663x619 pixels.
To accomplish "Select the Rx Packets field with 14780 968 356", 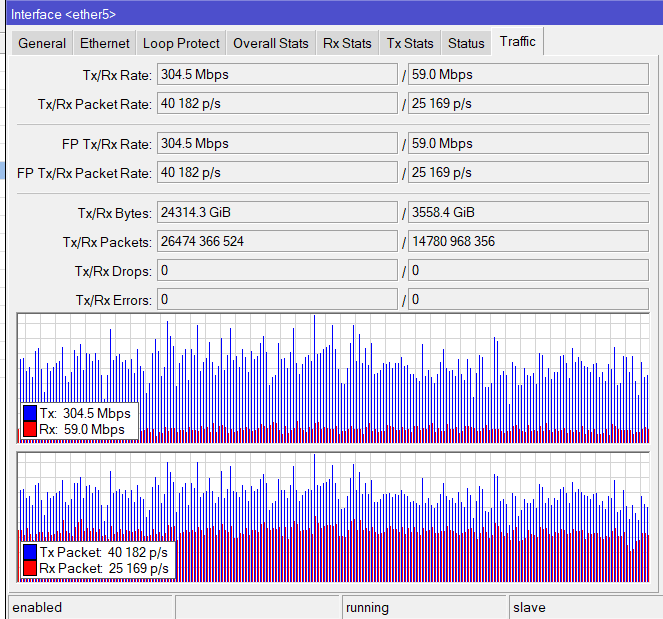I will point(528,242).
